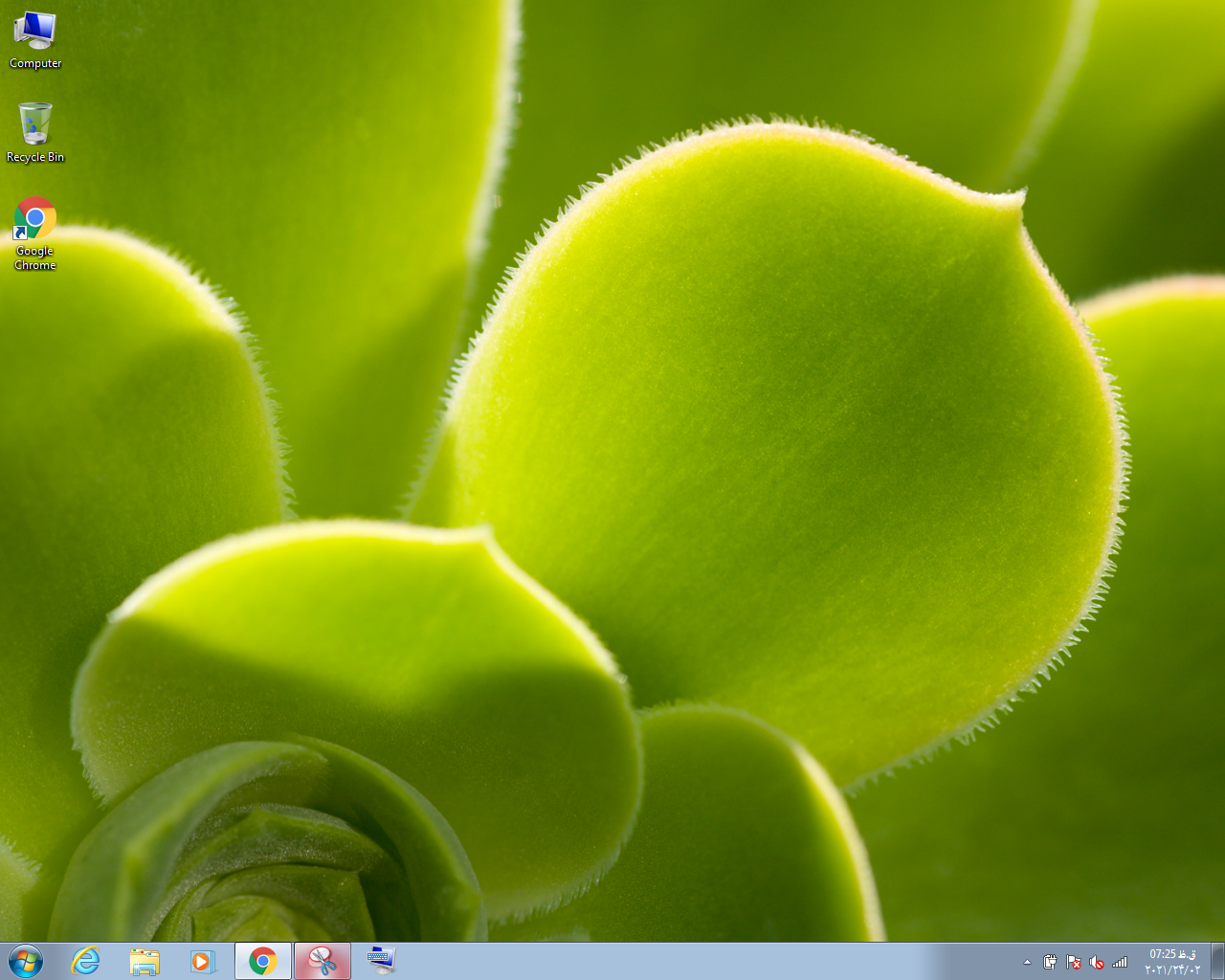Open On-Screen Keyboard icon on taskbar
1225x980 pixels.
tap(382, 961)
